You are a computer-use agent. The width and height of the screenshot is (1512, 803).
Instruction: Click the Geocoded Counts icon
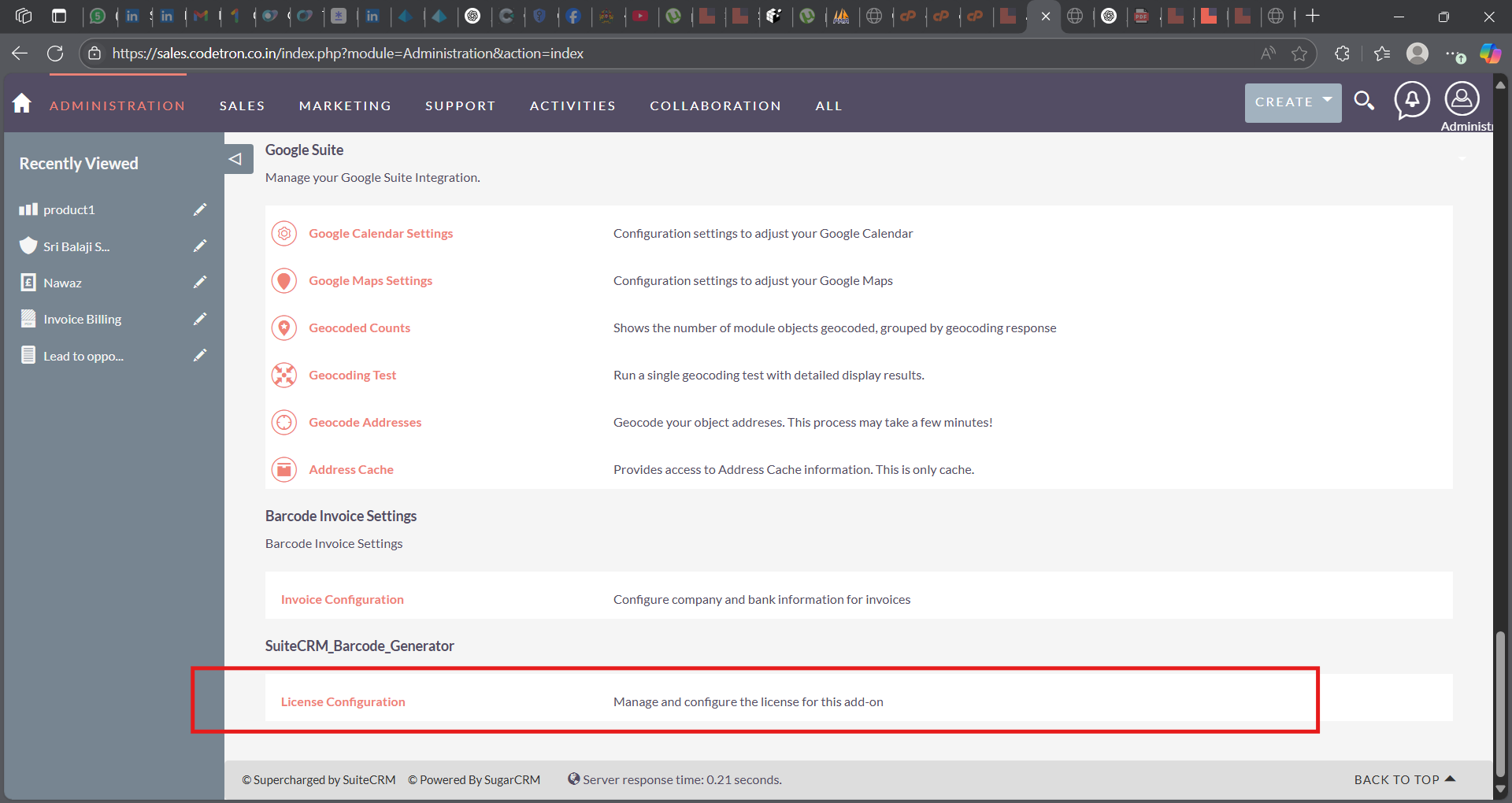pyautogui.click(x=284, y=328)
